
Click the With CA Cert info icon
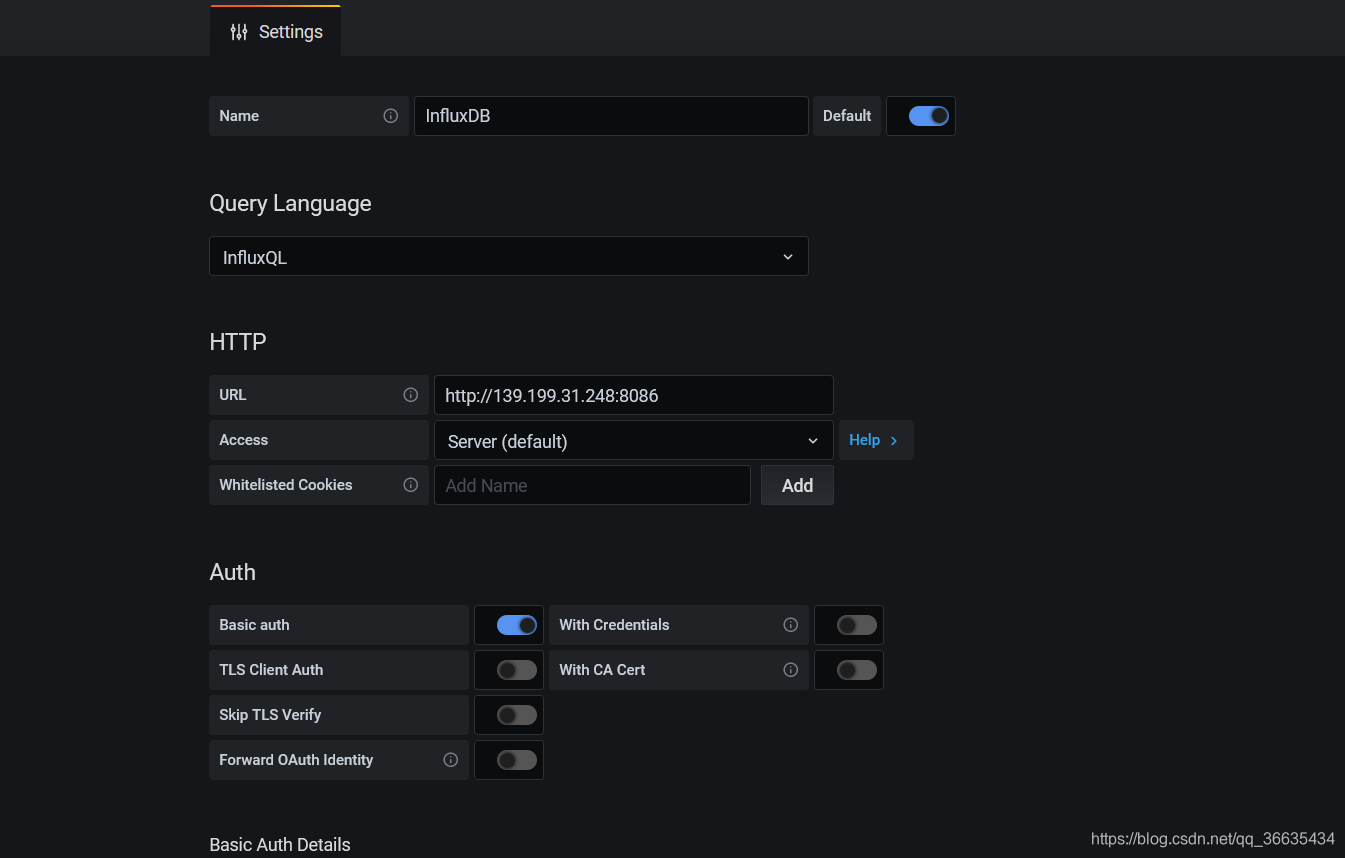coord(791,670)
